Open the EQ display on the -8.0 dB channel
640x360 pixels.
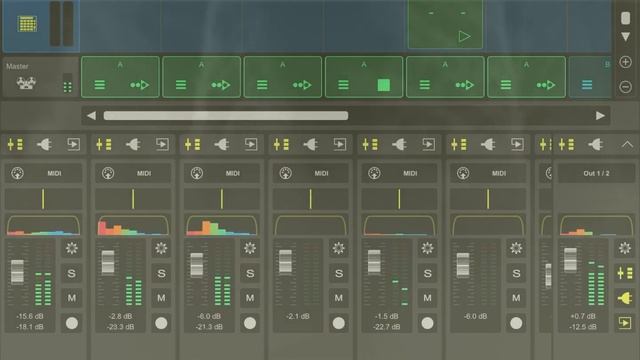pyautogui.click(x=222, y=226)
